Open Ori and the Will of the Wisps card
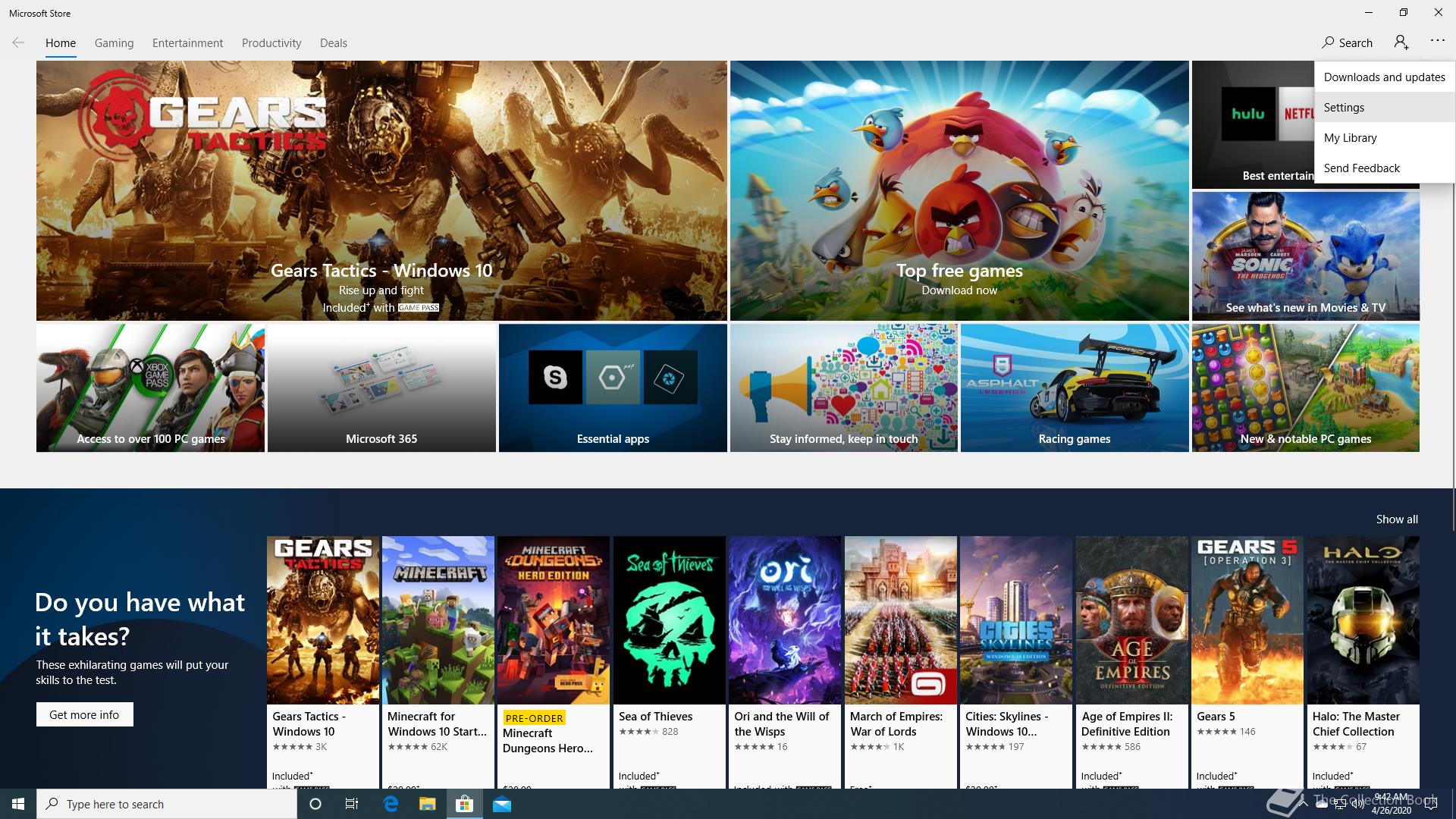 pos(785,662)
